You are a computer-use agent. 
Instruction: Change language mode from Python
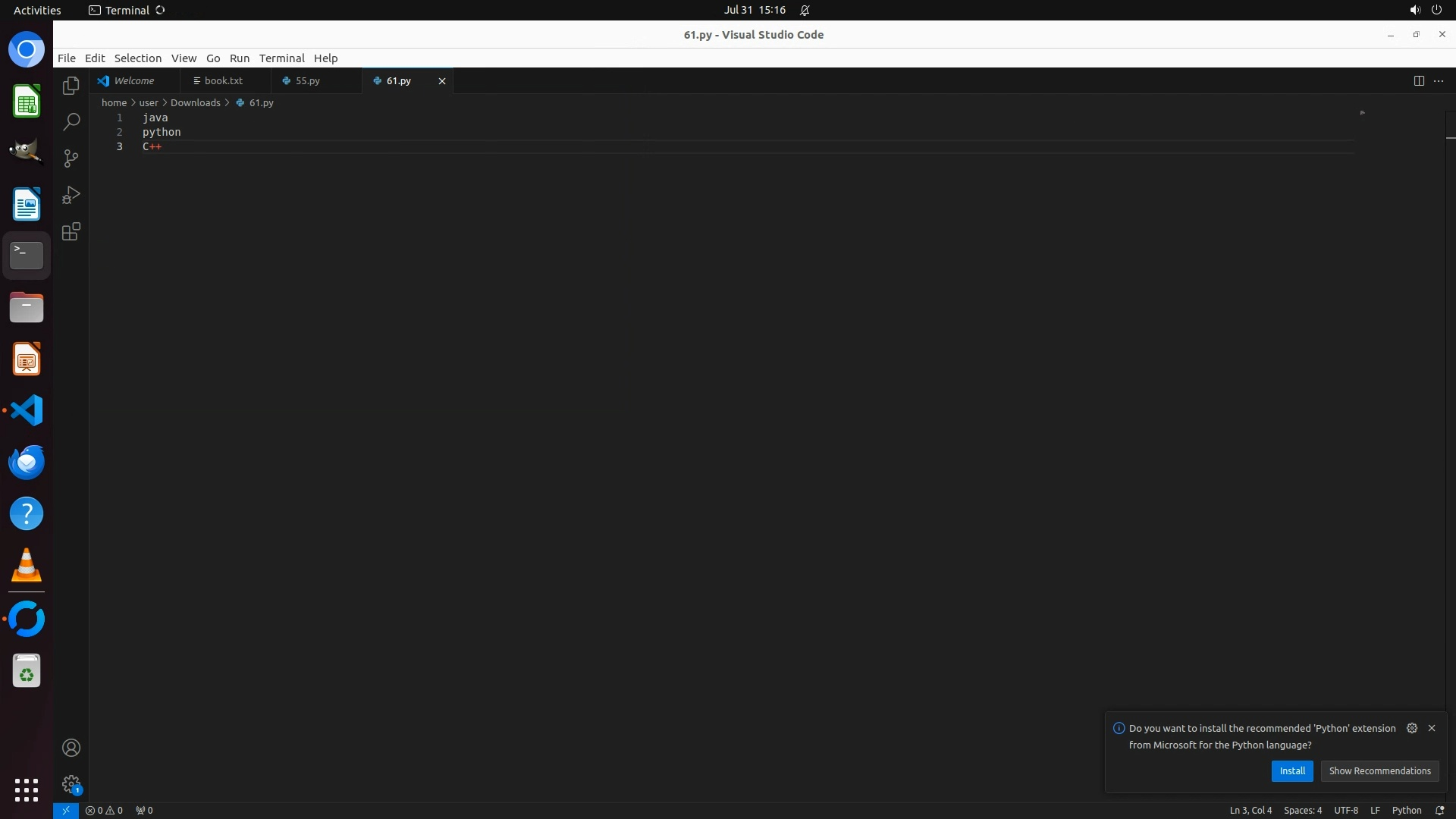click(x=1406, y=810)
